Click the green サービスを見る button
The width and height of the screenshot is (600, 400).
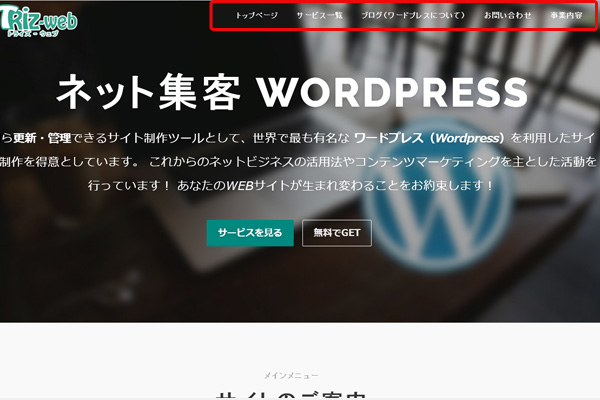tap(250, 233)
